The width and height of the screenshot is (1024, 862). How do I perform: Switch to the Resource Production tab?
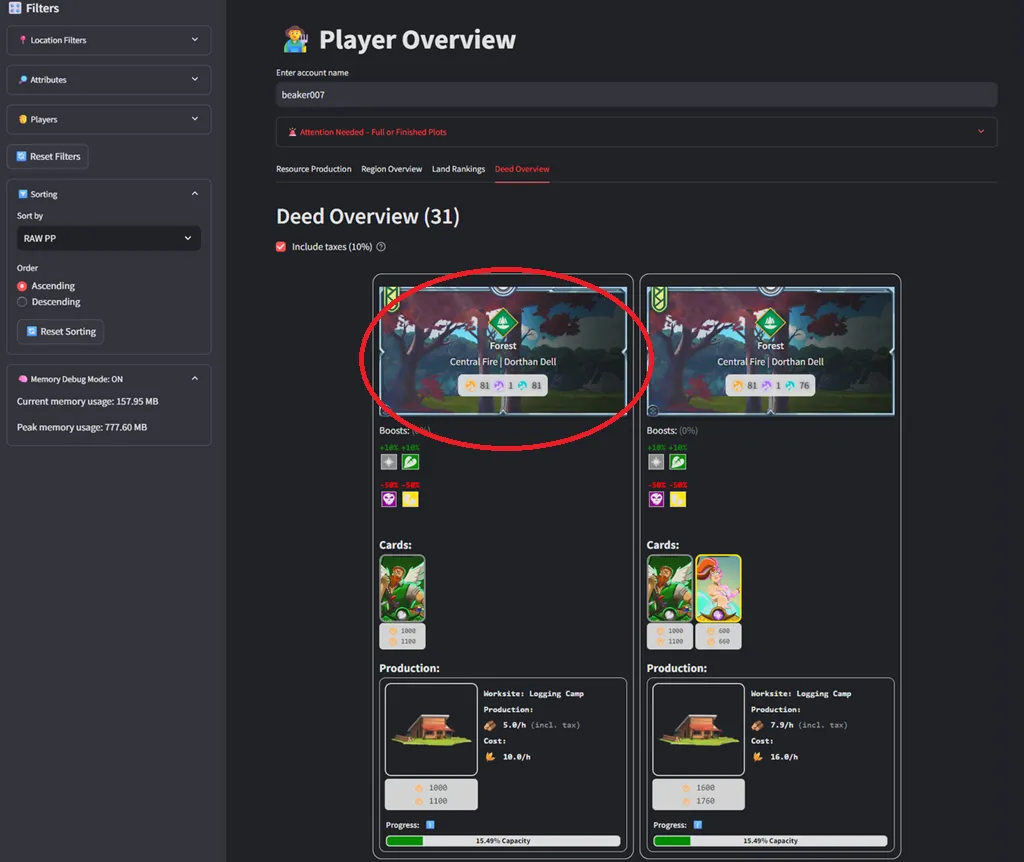pos(313,169)
